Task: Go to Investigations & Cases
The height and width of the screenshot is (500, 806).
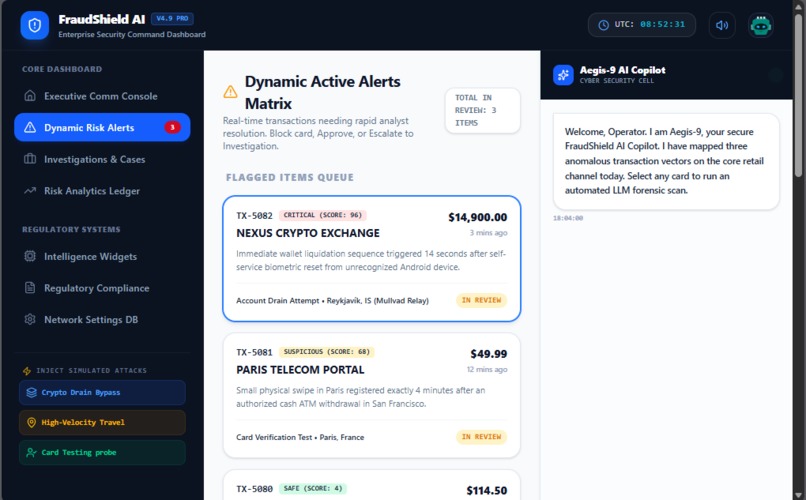Action: pos(102,159)
